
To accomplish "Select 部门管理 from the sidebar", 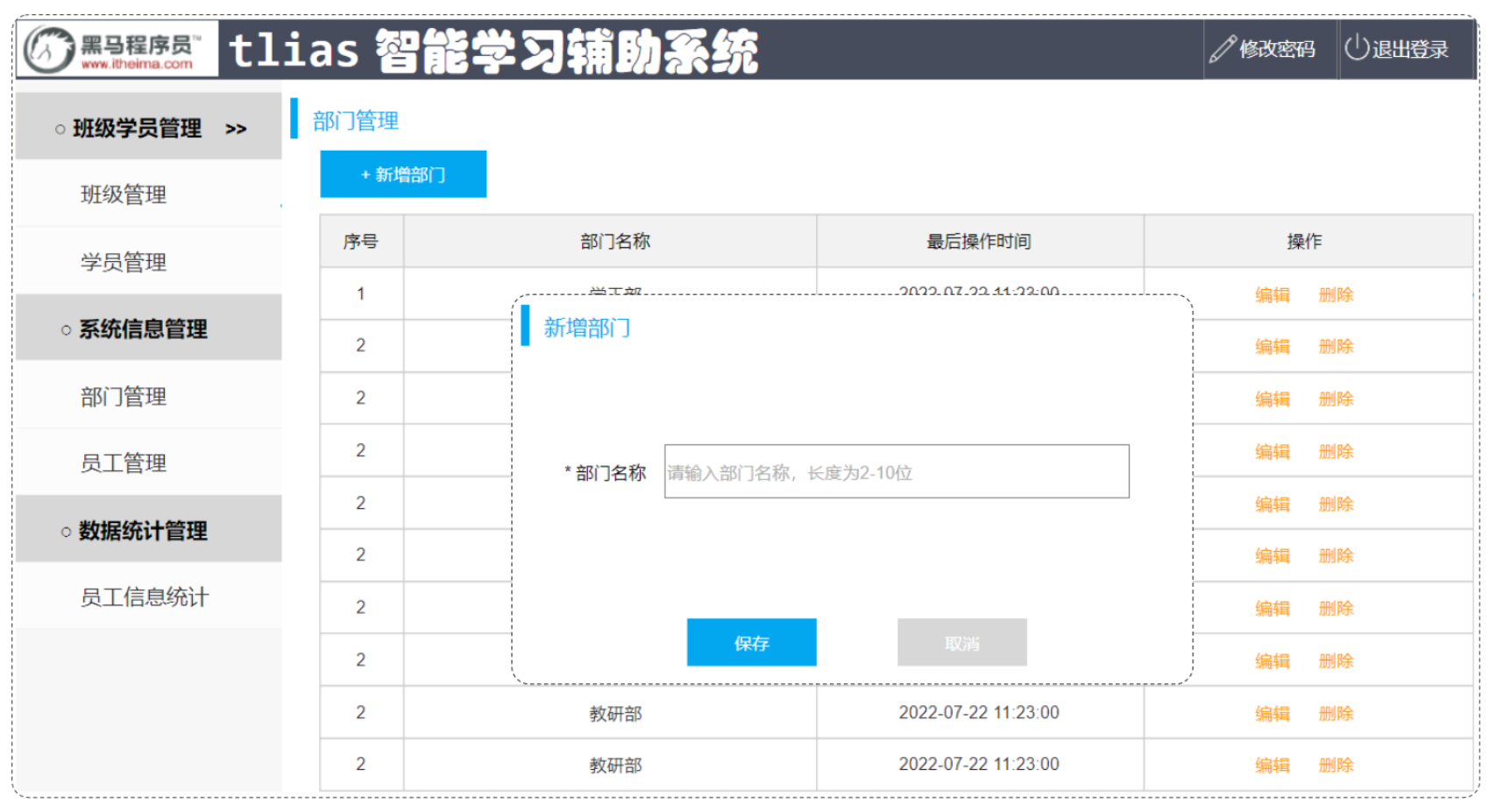I will [x=123, y=396].
